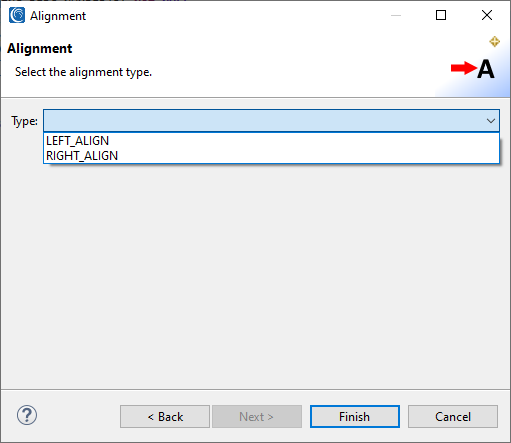Click the help question mark icon
The width and height of the screenshot is (511, 443).
tap(27, 415)
